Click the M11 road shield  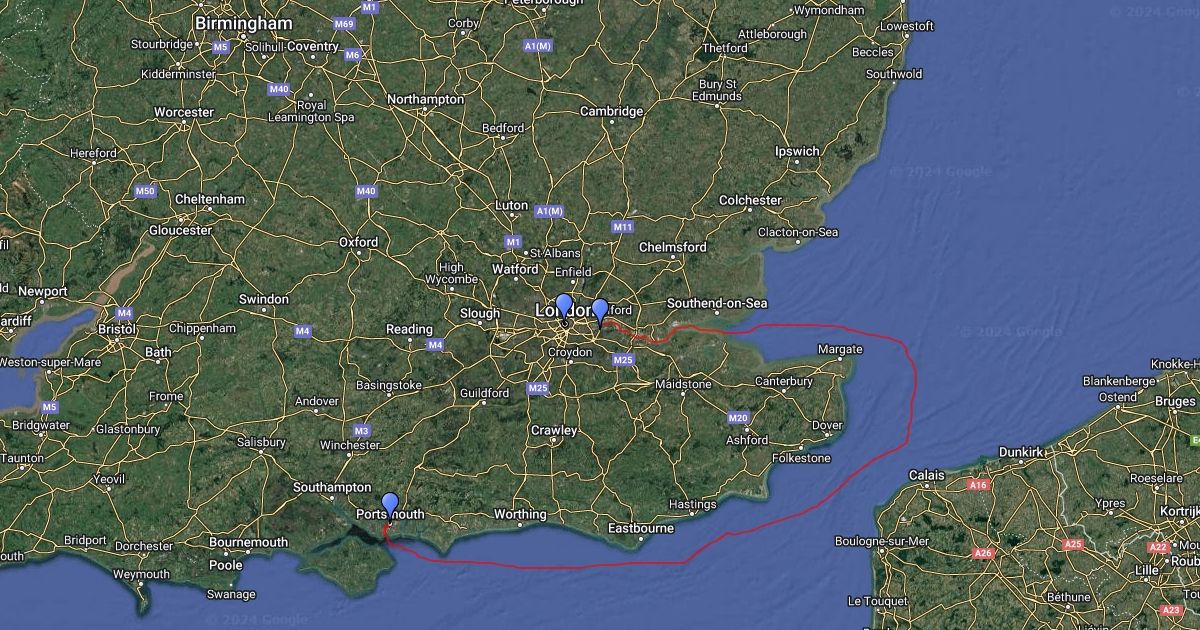623,227
